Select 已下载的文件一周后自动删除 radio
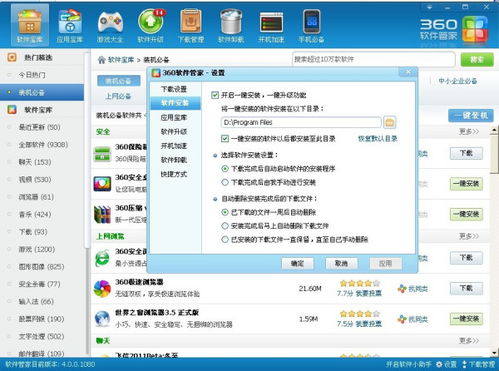 pyautogui.click(x=225, y=212)
